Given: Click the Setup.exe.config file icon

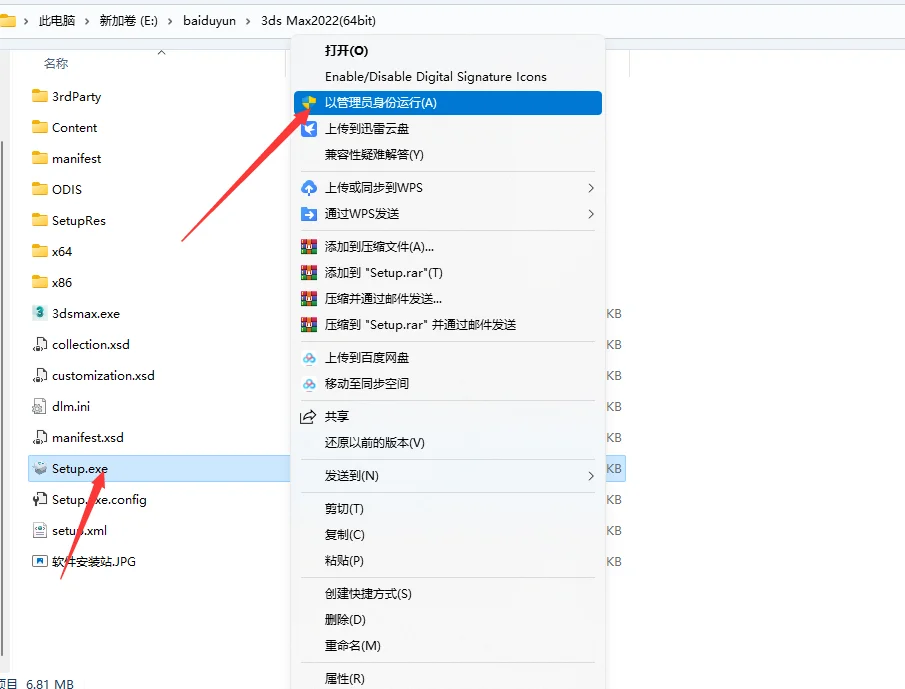Looking at the screenshot, I should pos(39,499).
